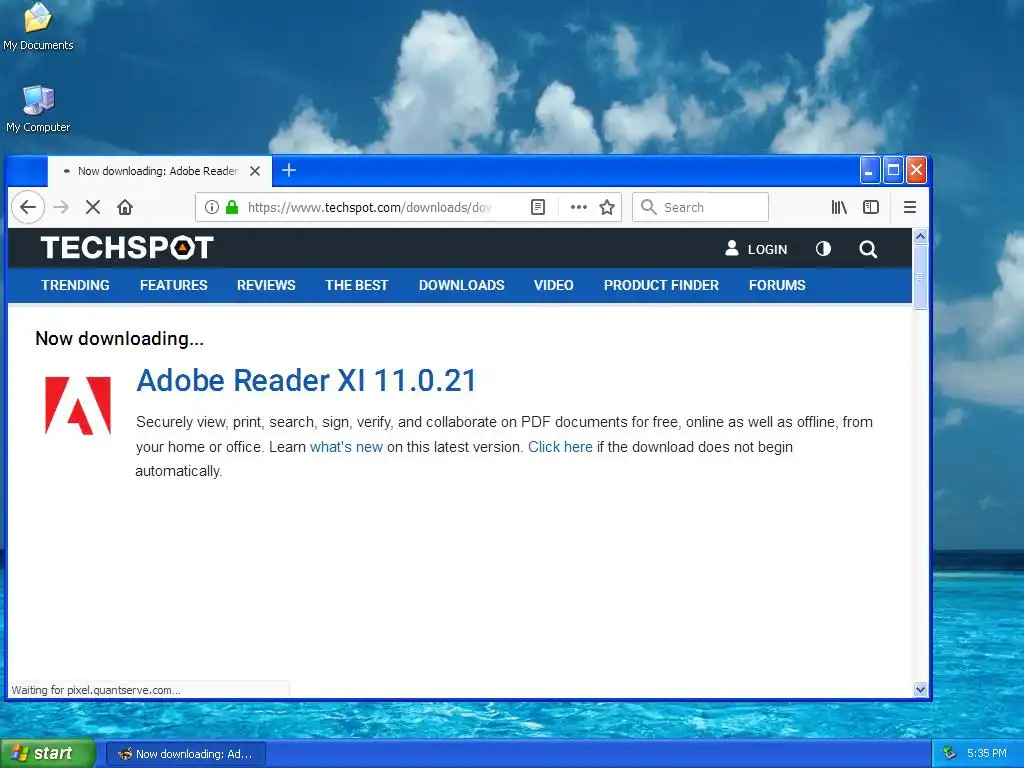Show site information icon in address bar

click(x=212, y=207)
